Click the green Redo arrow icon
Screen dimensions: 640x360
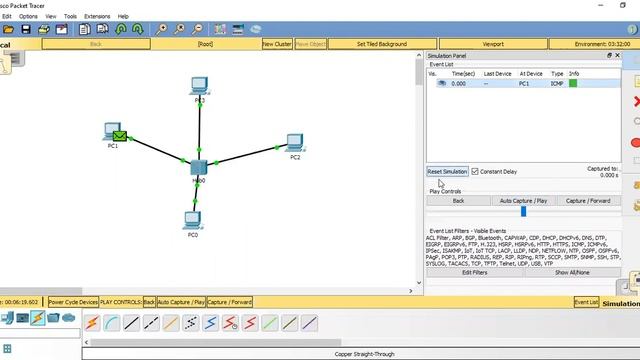pyautogui.click(x=138, y=29)
